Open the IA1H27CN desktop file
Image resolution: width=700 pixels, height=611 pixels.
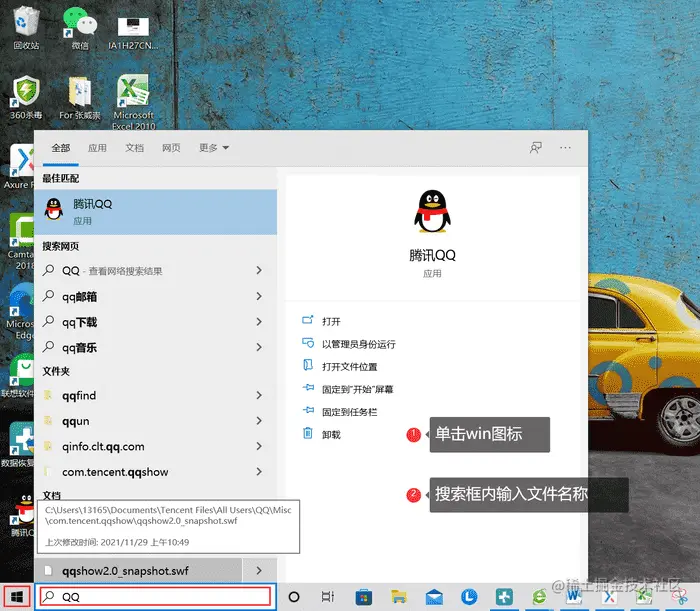pos(133,31)
